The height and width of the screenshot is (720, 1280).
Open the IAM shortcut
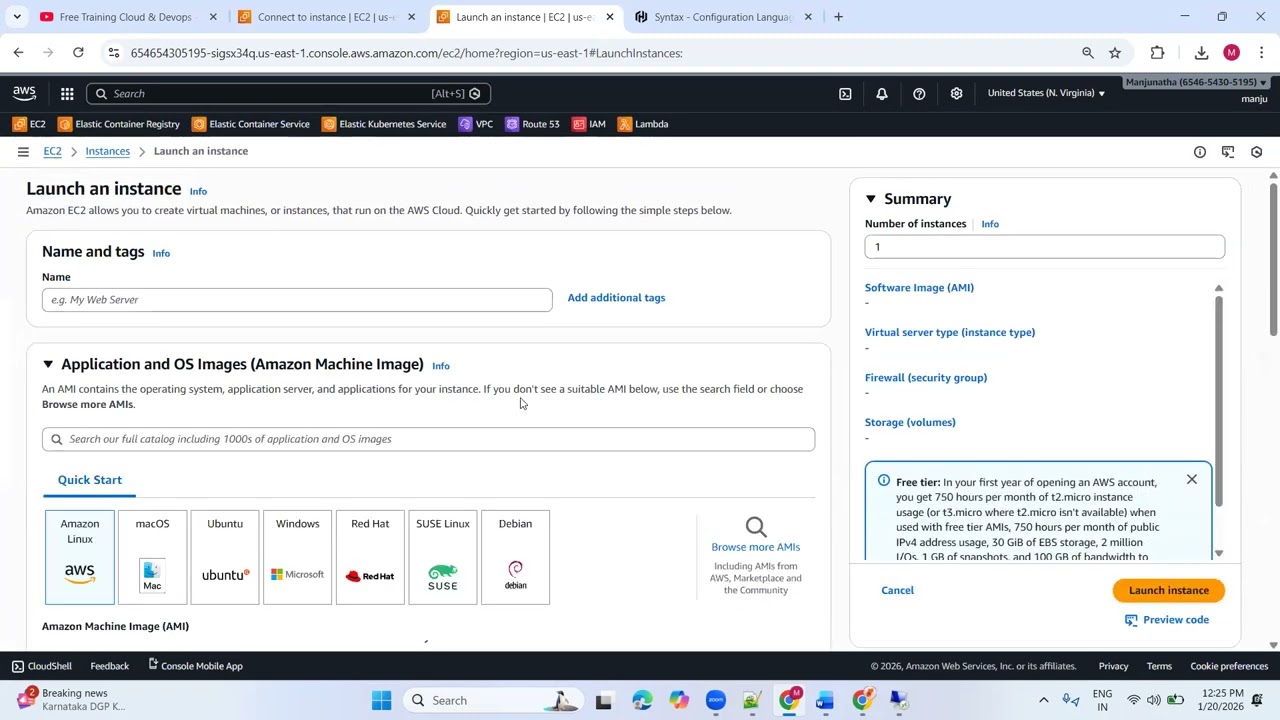[x=589, y=124]
